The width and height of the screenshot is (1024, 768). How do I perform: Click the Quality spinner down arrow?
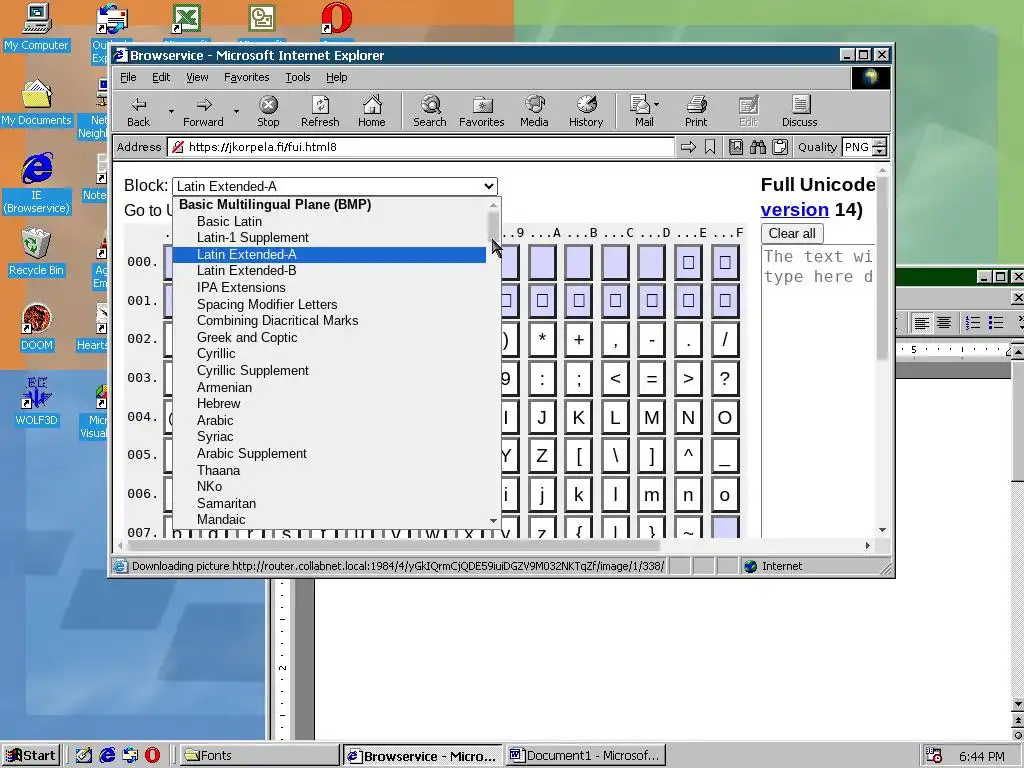[880, 152]
